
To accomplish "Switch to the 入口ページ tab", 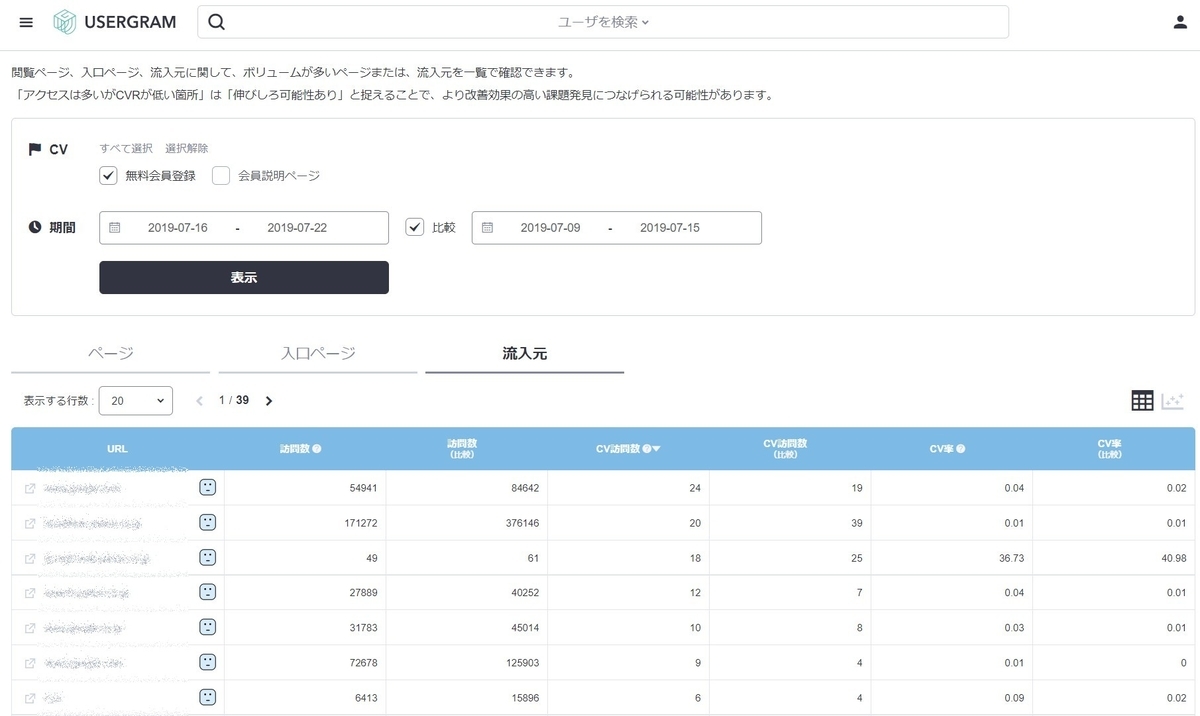I will coord(318,353).
